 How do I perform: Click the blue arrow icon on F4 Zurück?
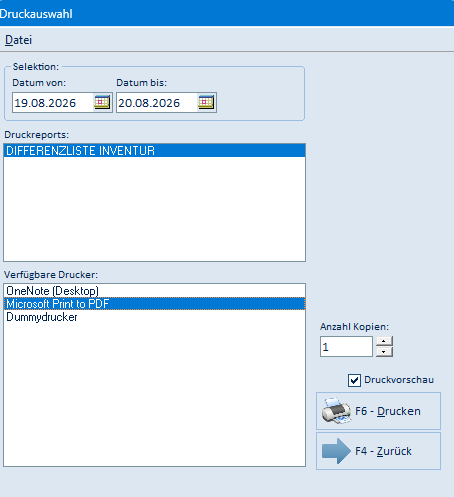(336, 451)
